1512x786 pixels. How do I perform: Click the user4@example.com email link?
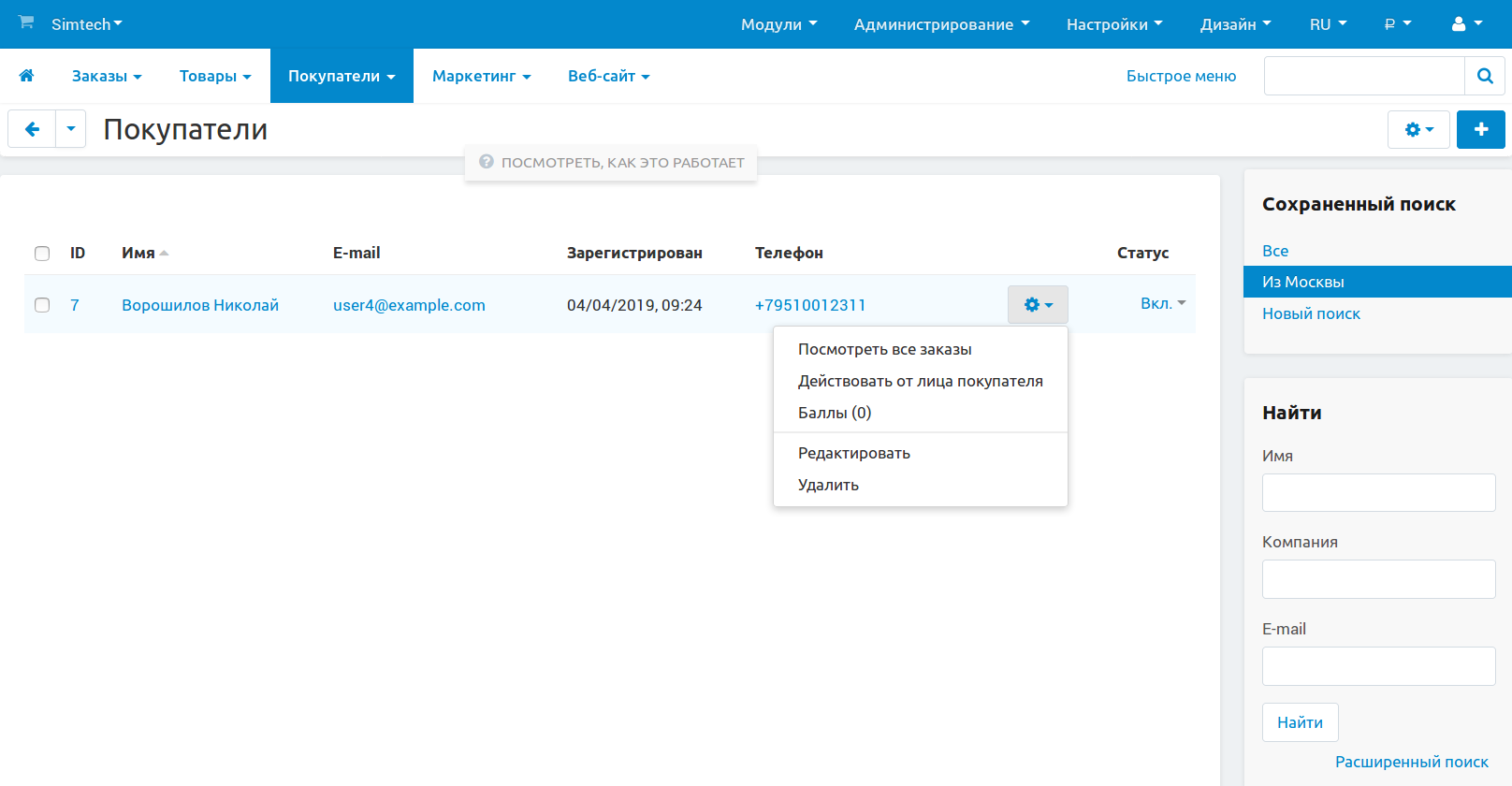(409, 305)
